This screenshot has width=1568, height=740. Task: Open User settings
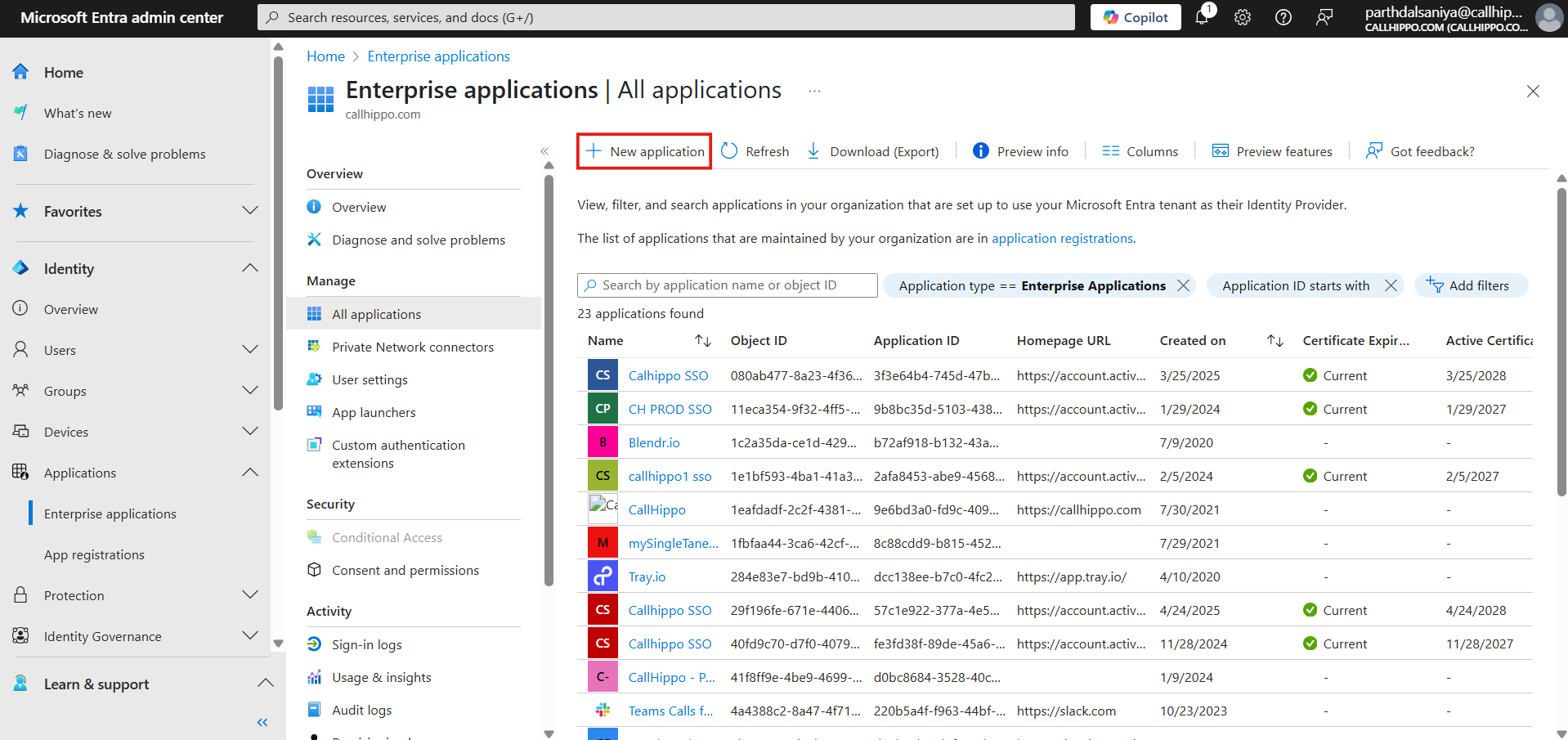[x=370, y=379]
